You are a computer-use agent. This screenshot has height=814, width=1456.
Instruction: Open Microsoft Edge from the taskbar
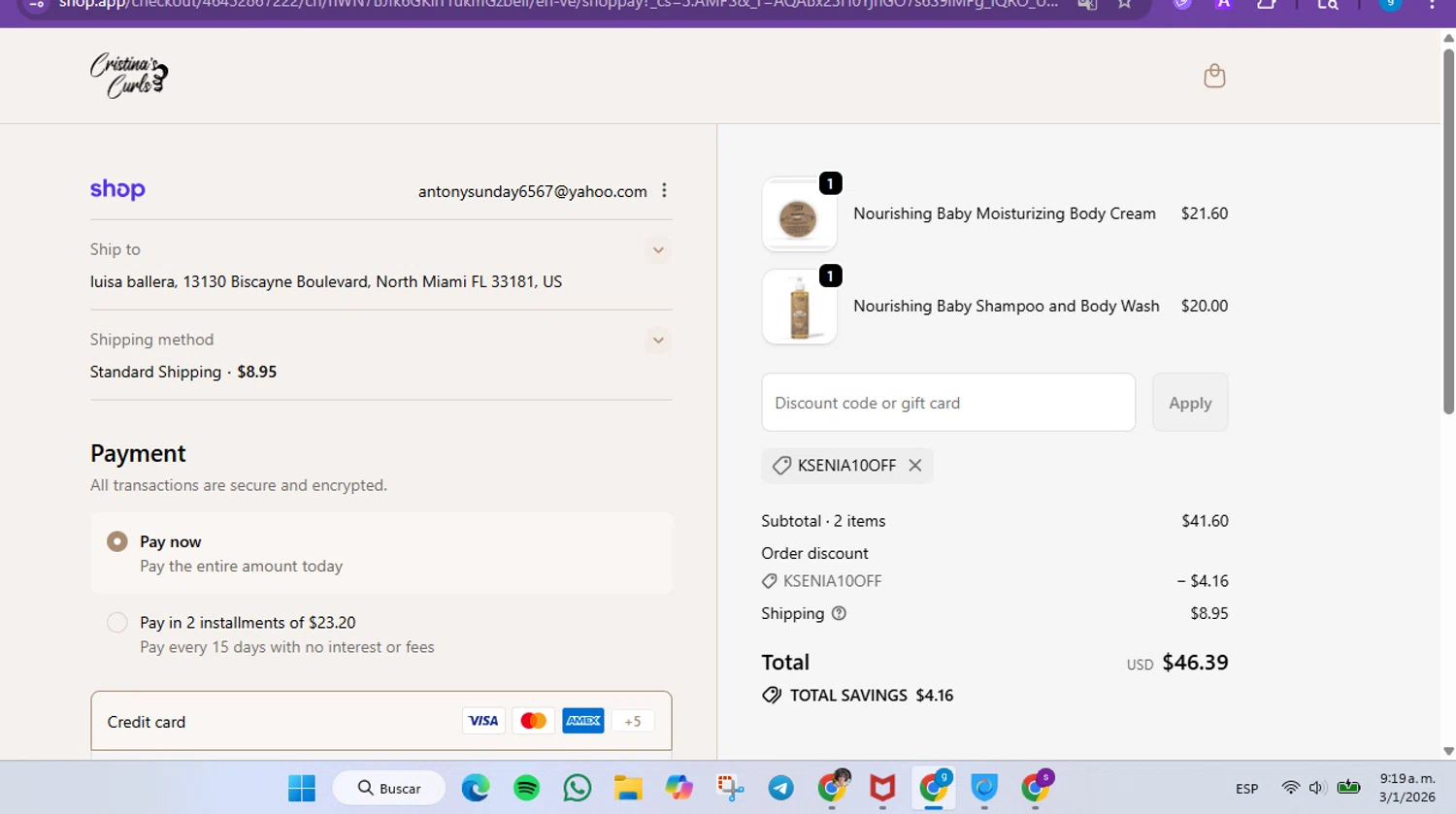[x=476, y=788]
